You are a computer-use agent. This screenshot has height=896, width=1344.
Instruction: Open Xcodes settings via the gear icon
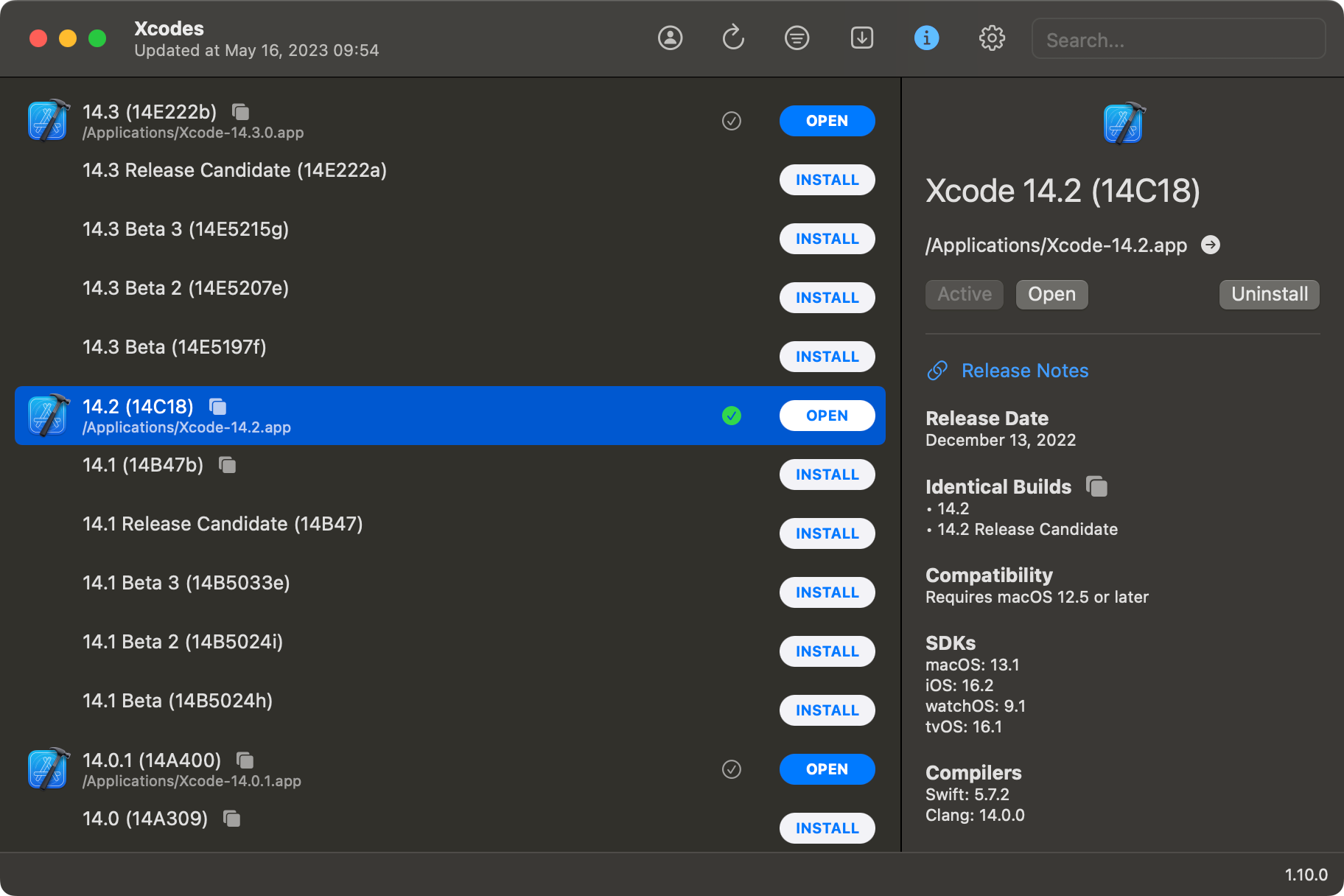(992, 38)
